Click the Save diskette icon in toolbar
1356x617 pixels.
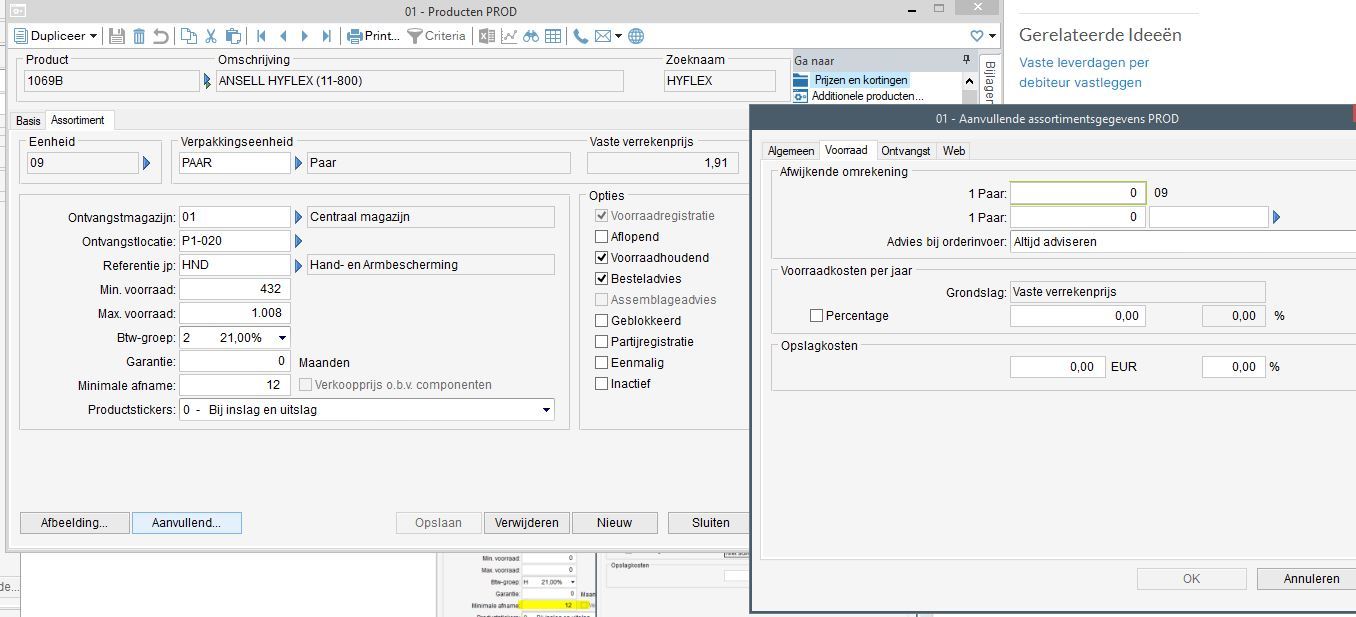pyautogui.click(x=117, y=36)
